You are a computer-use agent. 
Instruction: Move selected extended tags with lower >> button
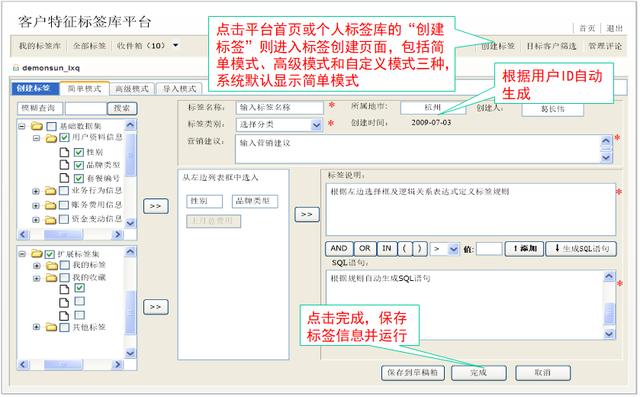[156, 307]
